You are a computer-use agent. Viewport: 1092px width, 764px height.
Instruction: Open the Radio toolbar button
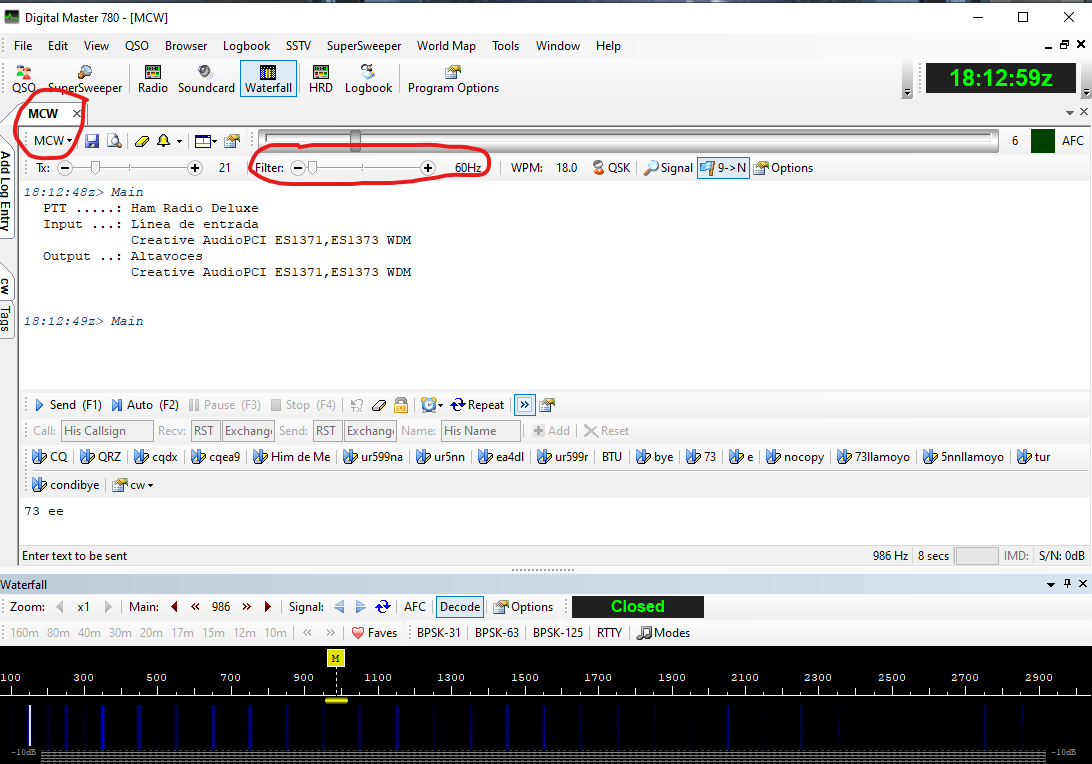(x=153, y=79)
